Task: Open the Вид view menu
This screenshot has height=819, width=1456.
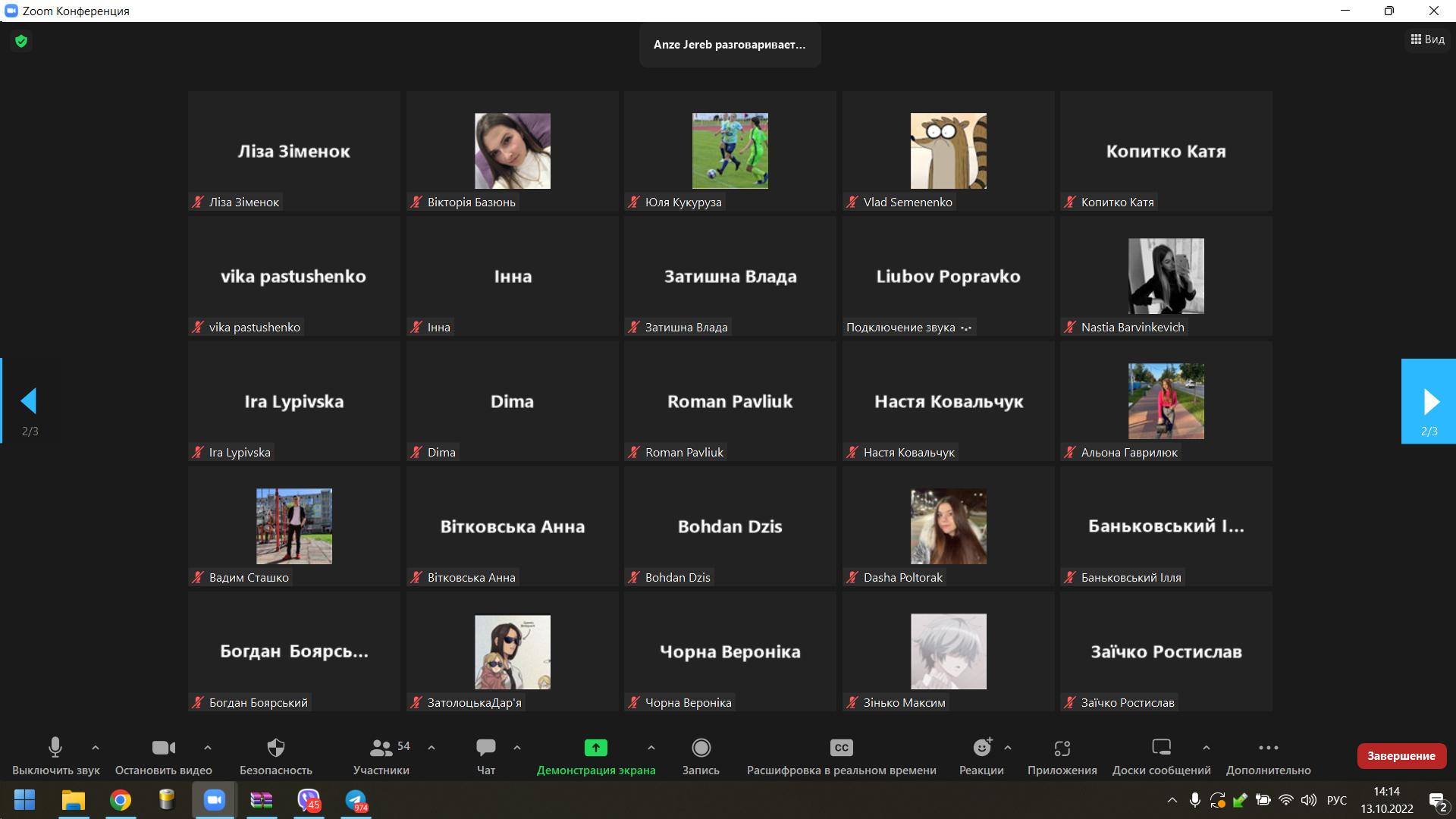Action: click(1427, 39)
